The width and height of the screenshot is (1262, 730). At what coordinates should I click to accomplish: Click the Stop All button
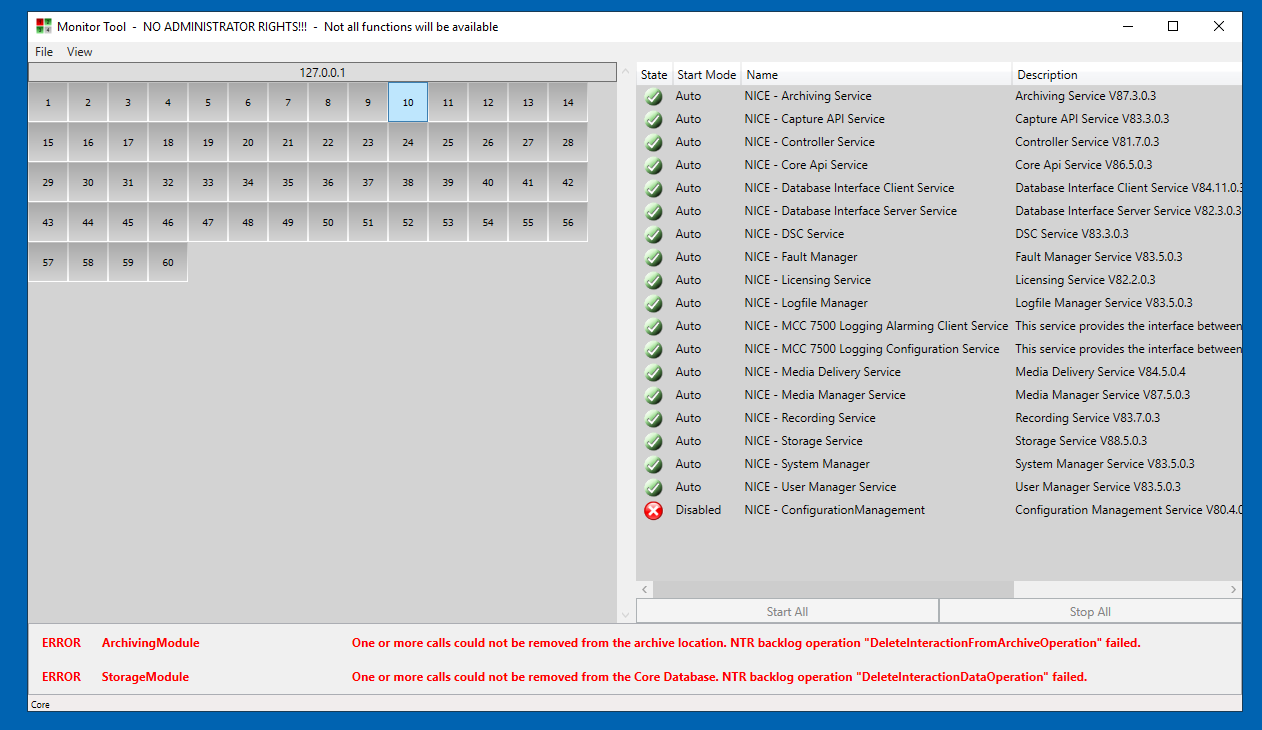click(x=1090, y=611)
